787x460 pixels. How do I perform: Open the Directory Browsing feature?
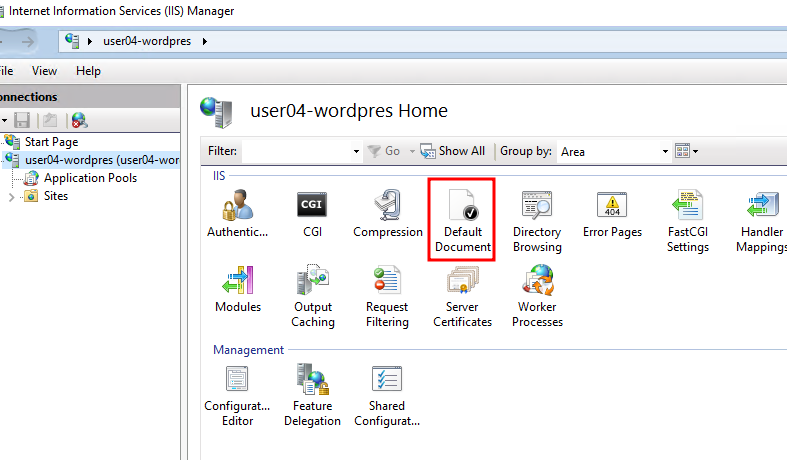point(537,220)
